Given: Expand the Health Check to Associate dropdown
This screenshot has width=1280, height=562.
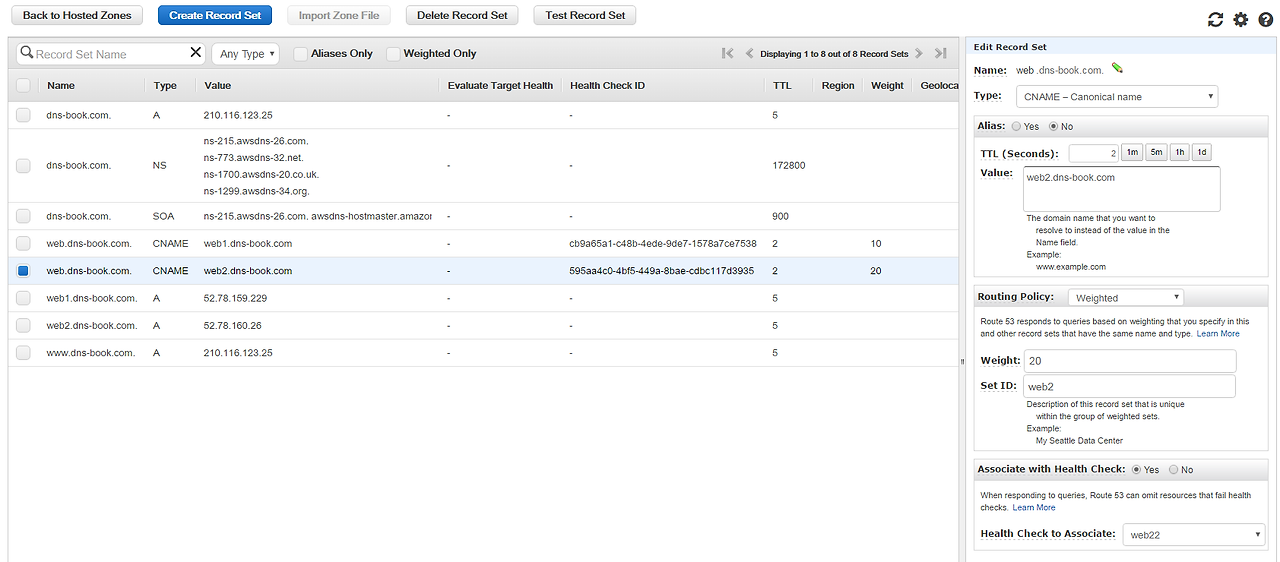Looking at the screenshot, I should pos(1194,535).
